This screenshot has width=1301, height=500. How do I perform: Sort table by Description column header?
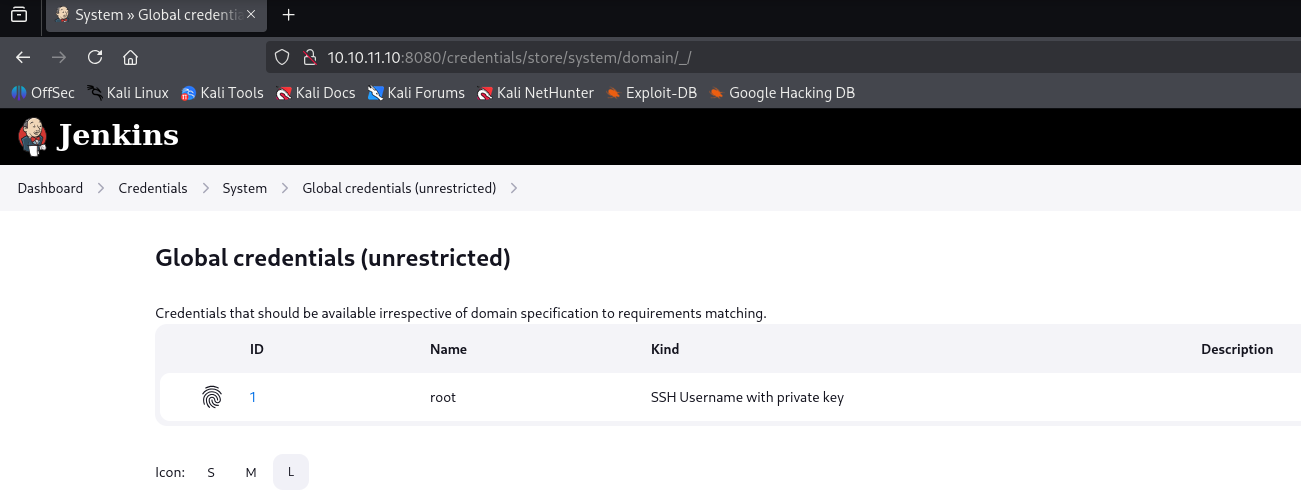1237,349
